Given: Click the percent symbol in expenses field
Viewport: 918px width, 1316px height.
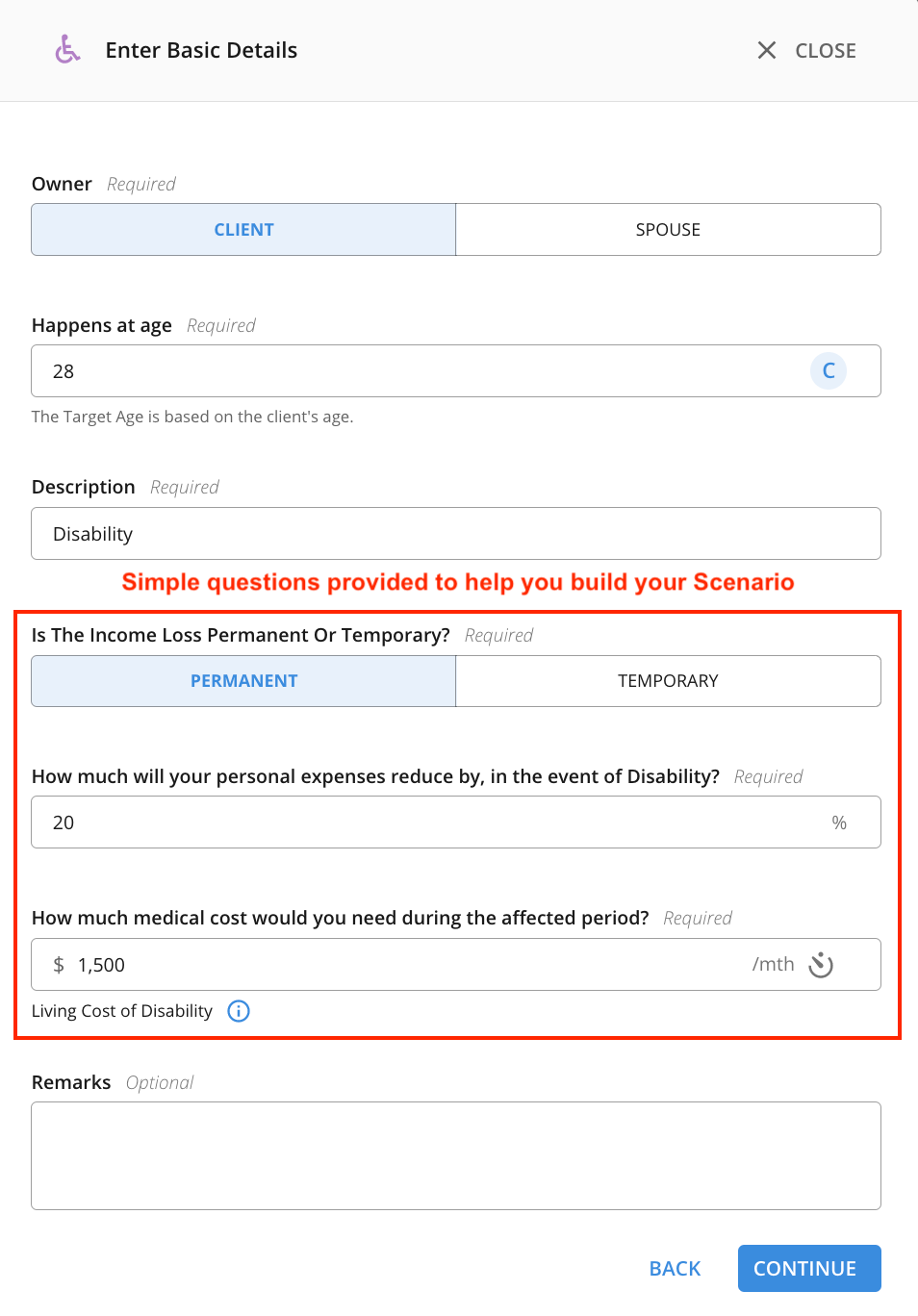Looking at the screenshot, I should pyautogui.click(x=839, y=822).
